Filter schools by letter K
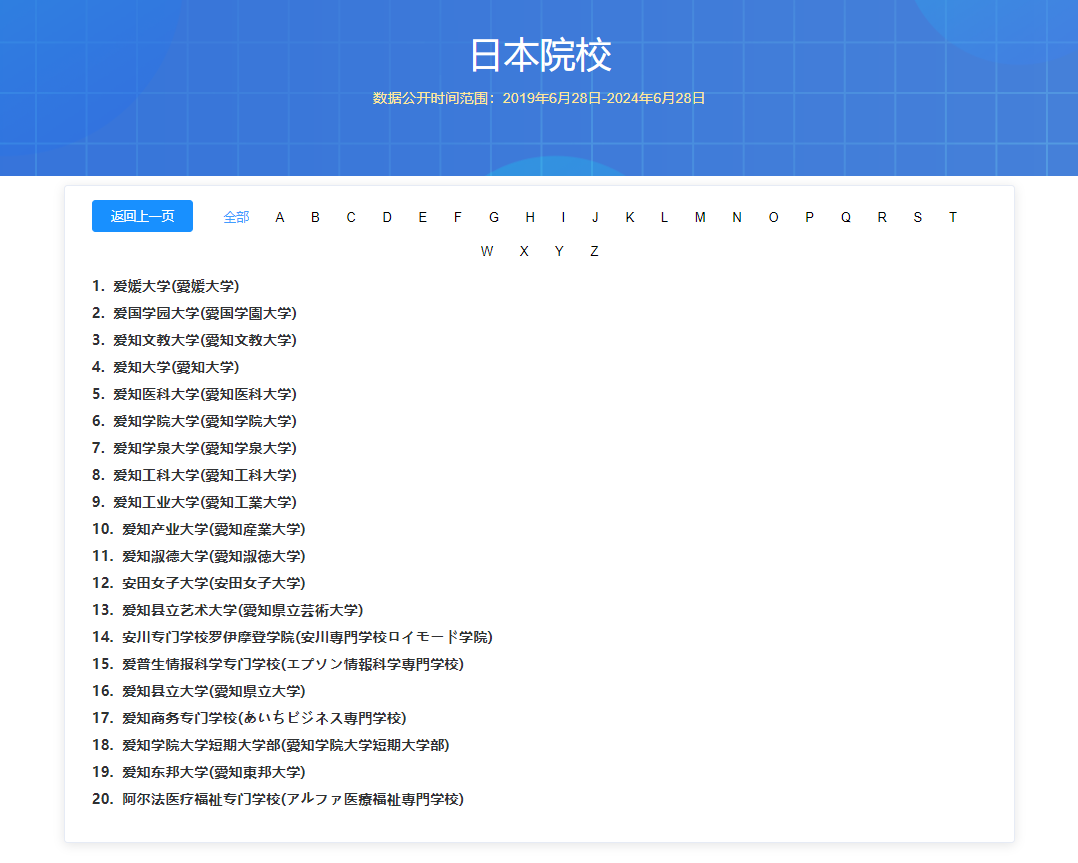This screenshot has height=863, width=1078. pos(630,217)
